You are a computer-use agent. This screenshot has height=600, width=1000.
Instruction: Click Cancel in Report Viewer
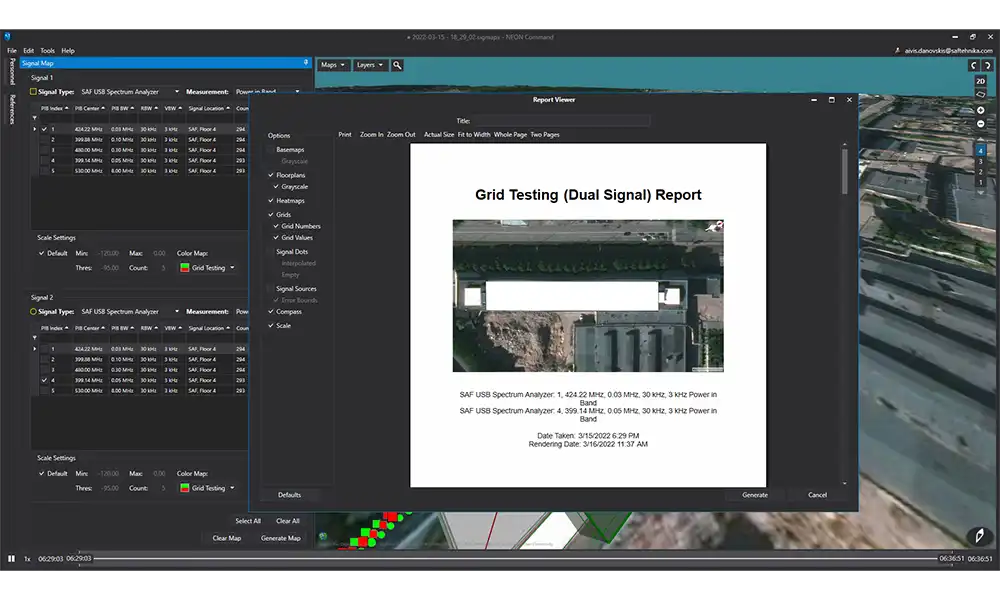click(818, 495)
